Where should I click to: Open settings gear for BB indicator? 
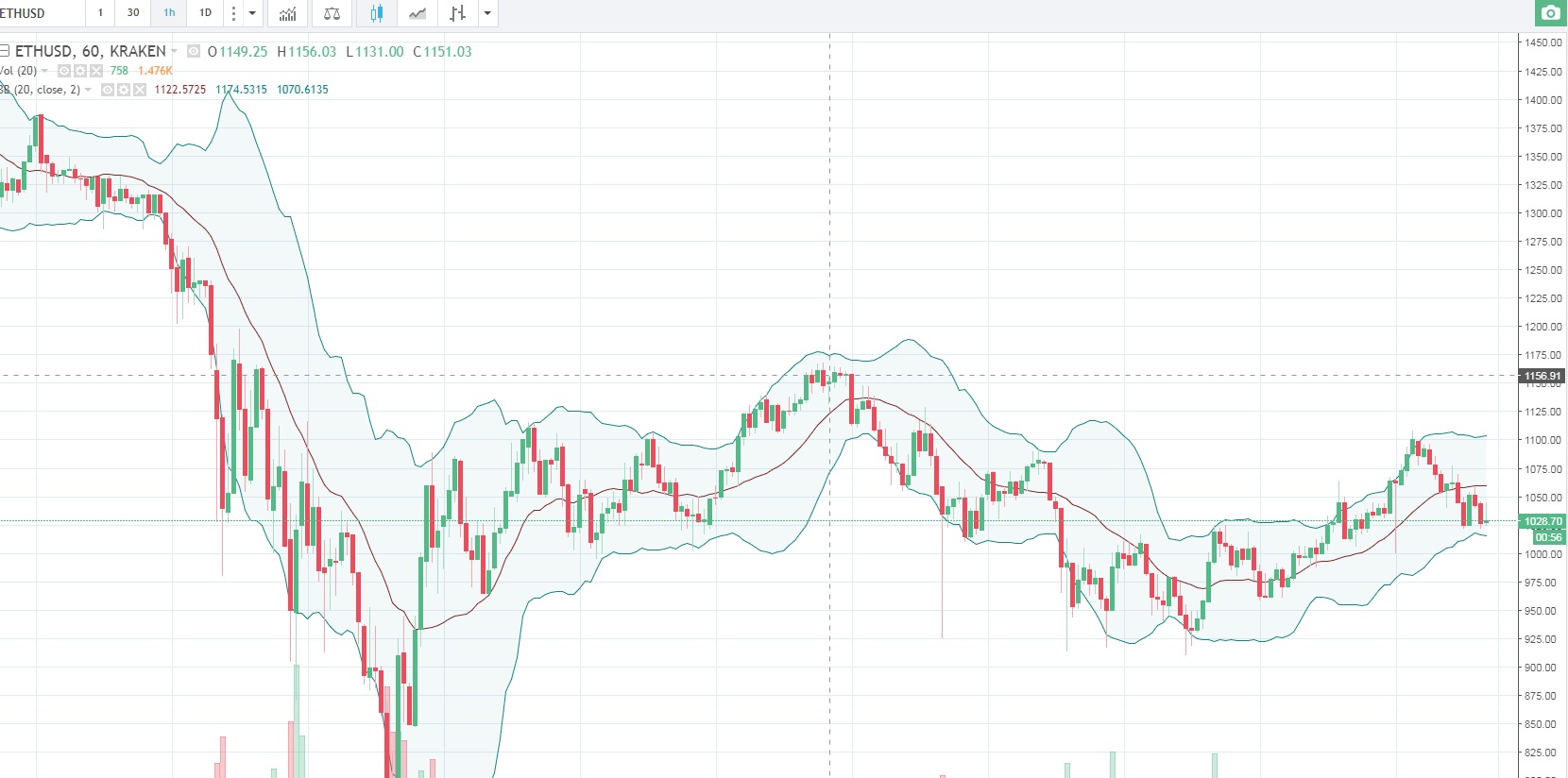(124, 90)
